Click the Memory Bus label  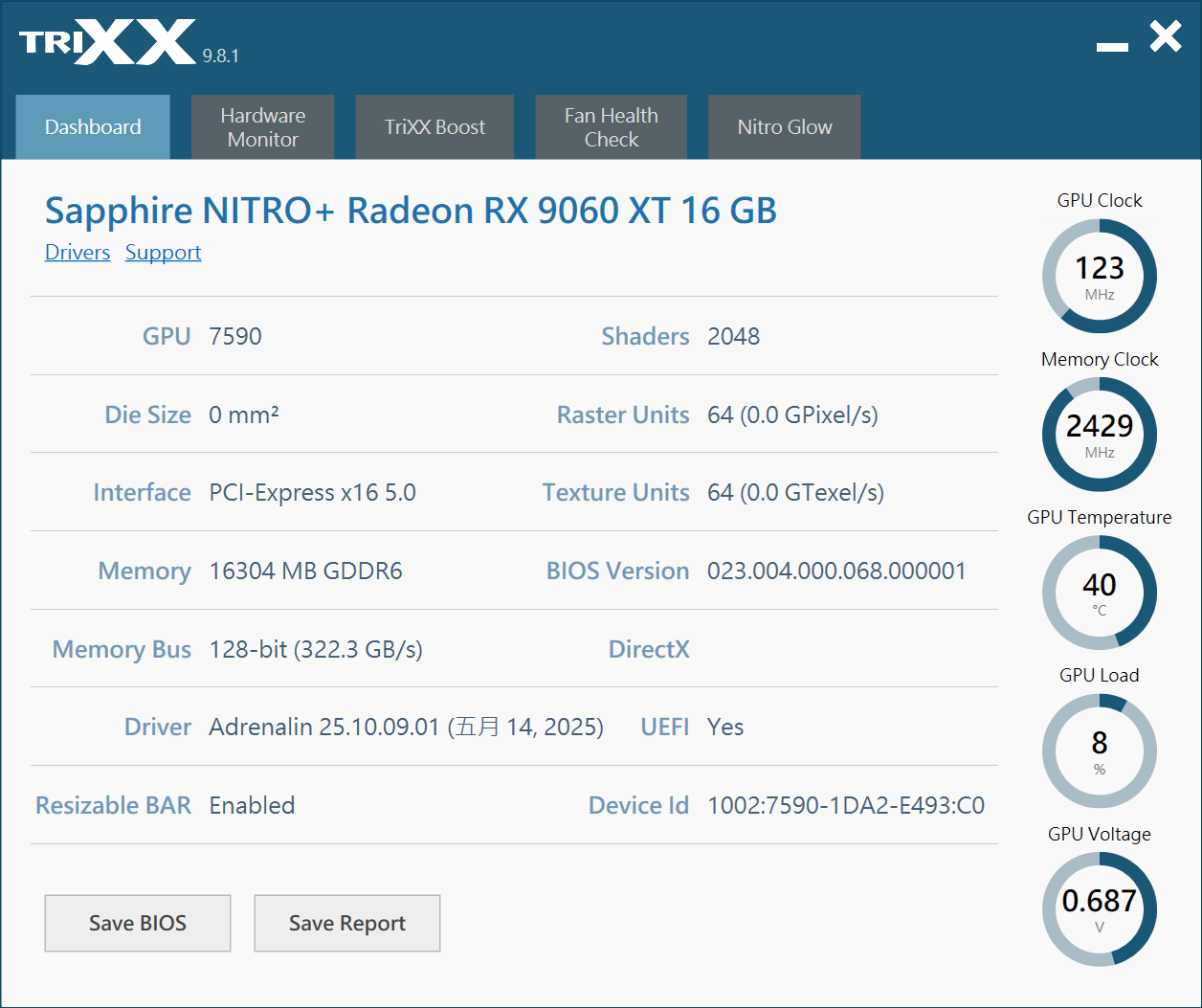pyautogui.click(x=122, y=649)
